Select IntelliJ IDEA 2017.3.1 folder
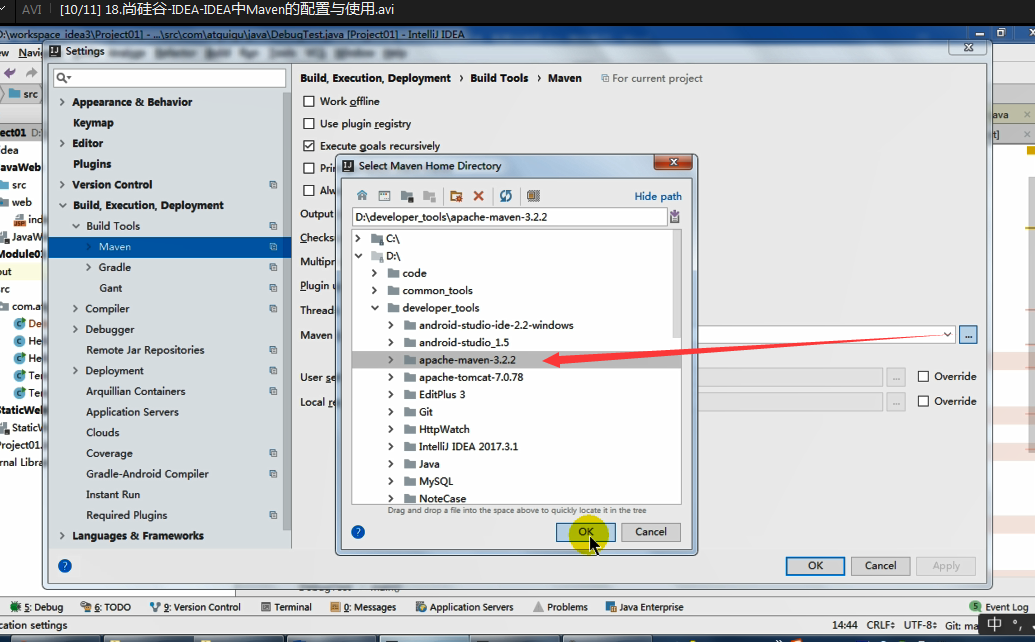Screen dimensions: 1035x642 click(x=469, y=447)
